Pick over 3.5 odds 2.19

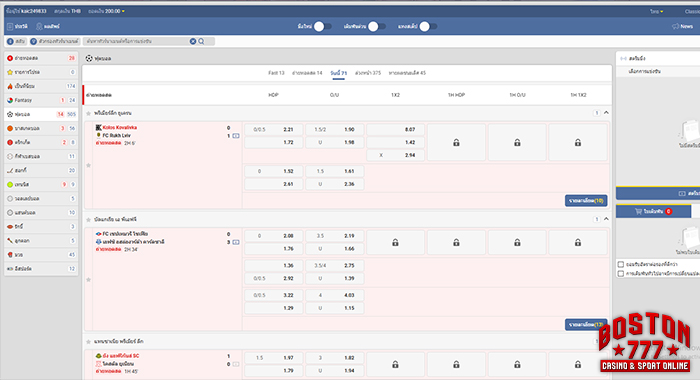pyautogui.click(x=334, y=236)
